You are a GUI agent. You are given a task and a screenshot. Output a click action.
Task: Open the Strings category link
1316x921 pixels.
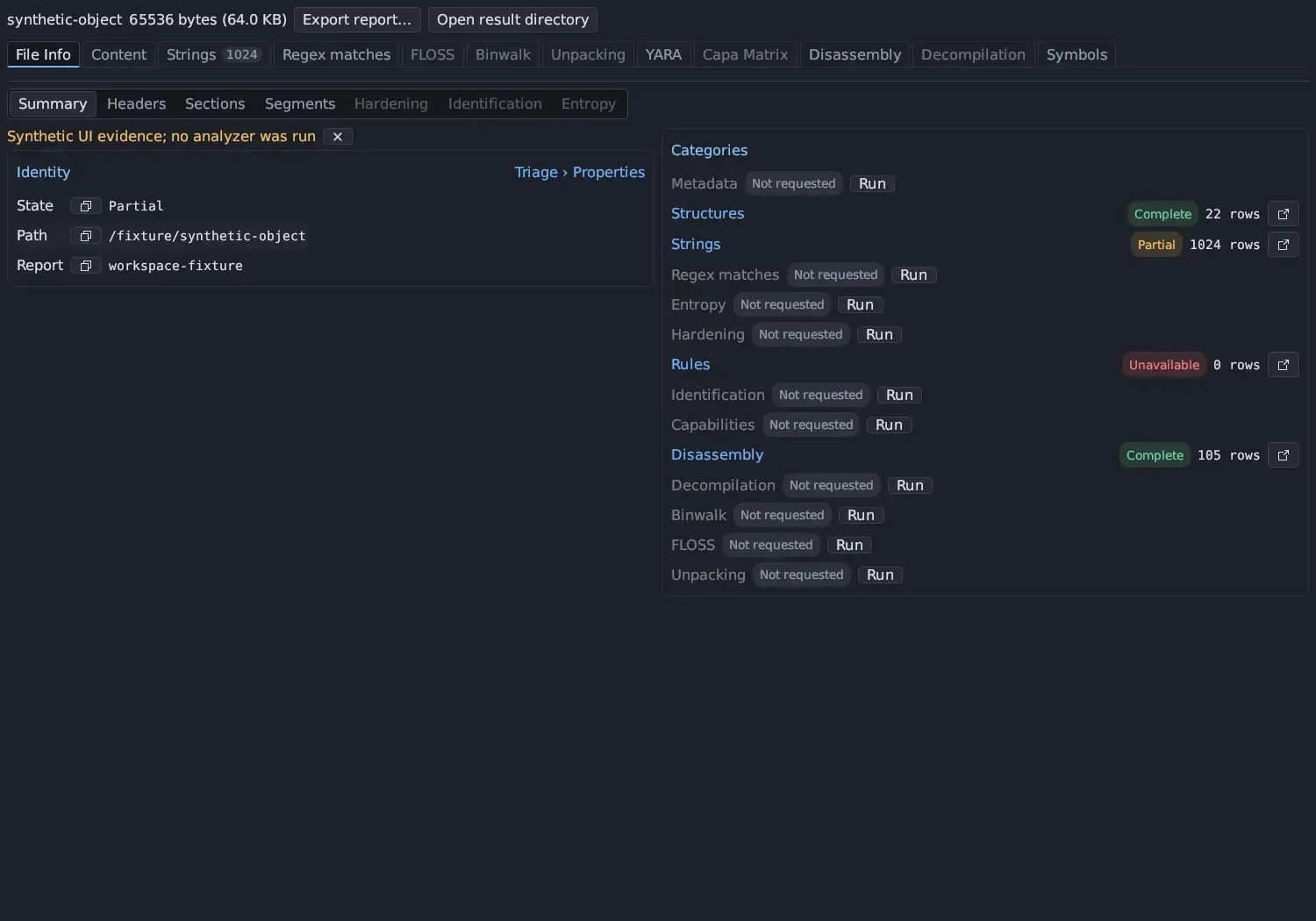[696, 244]
